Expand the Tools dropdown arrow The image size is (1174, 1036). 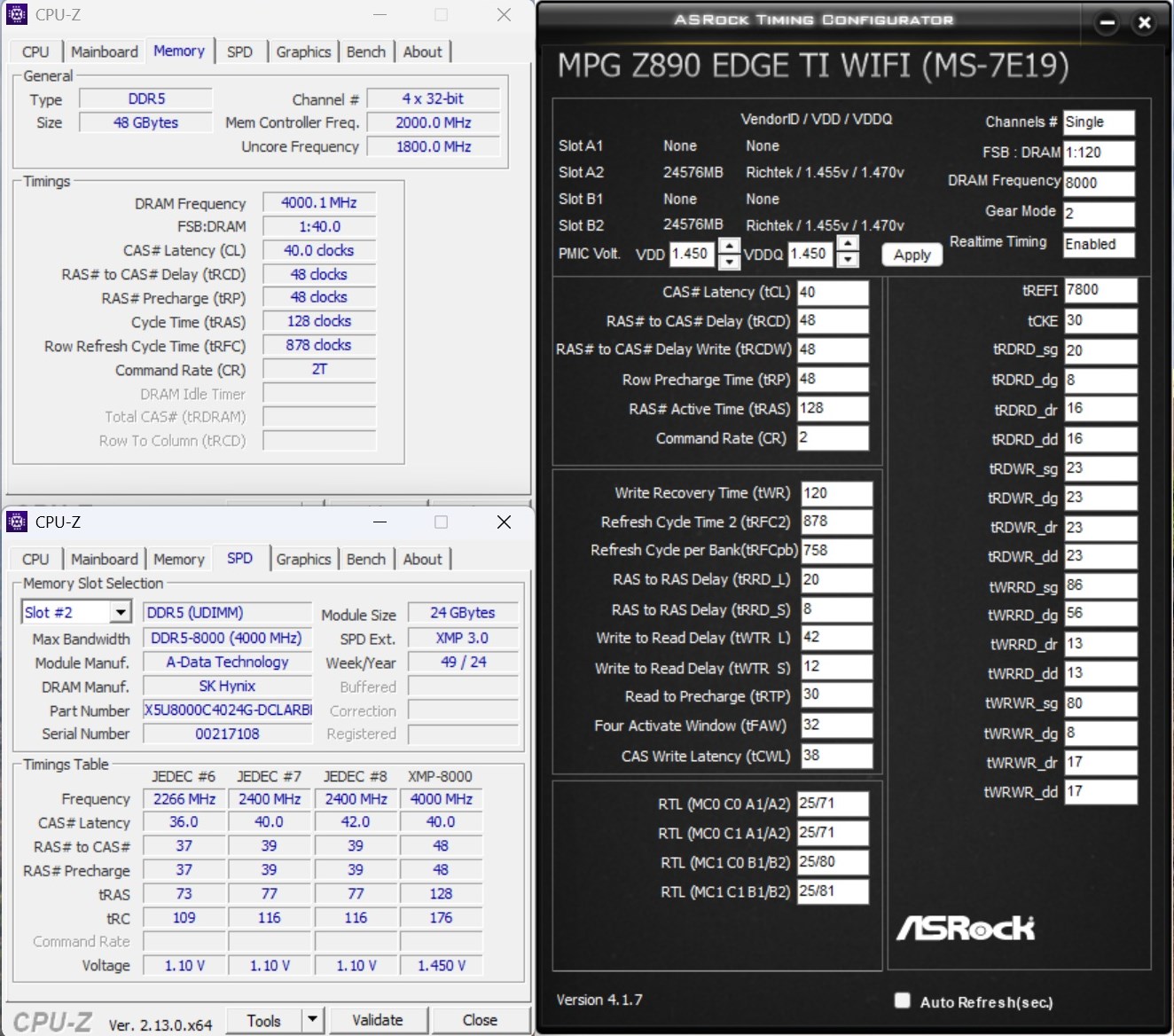point(312,1021)
